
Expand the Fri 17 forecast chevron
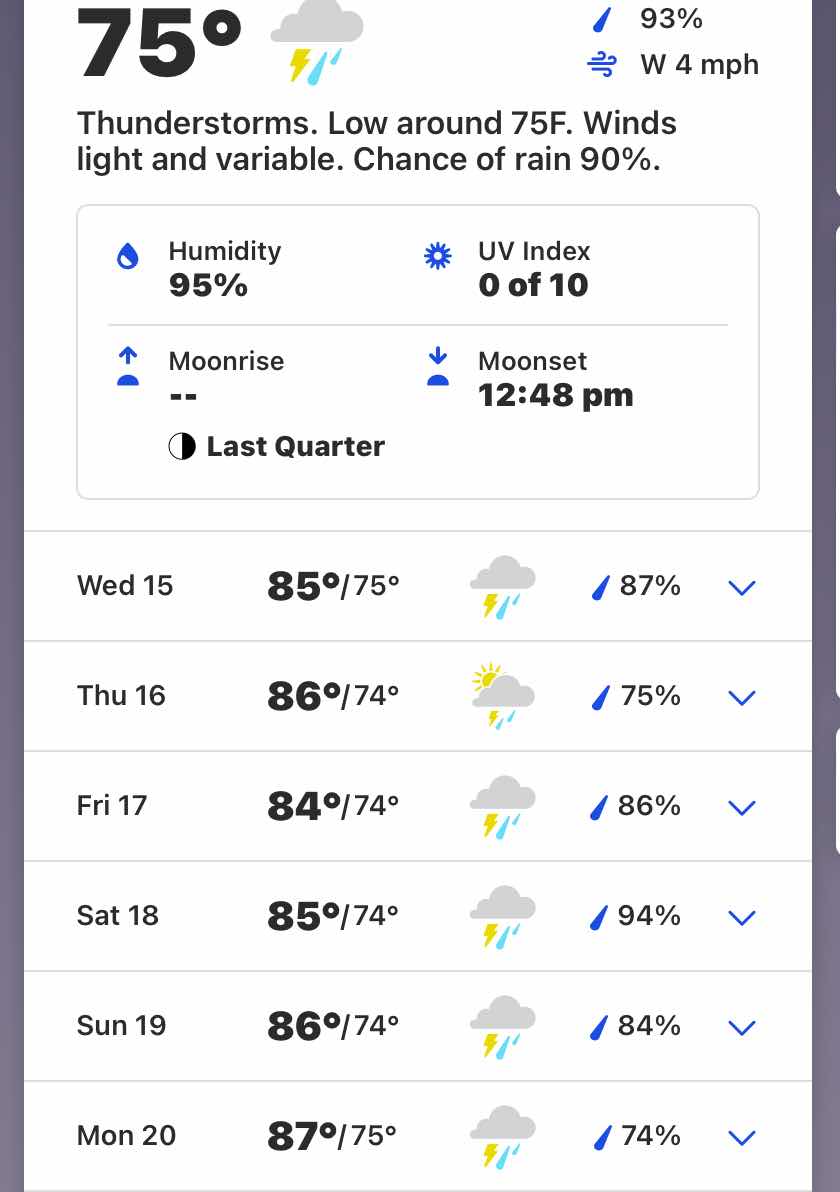(x=742, y=807)
